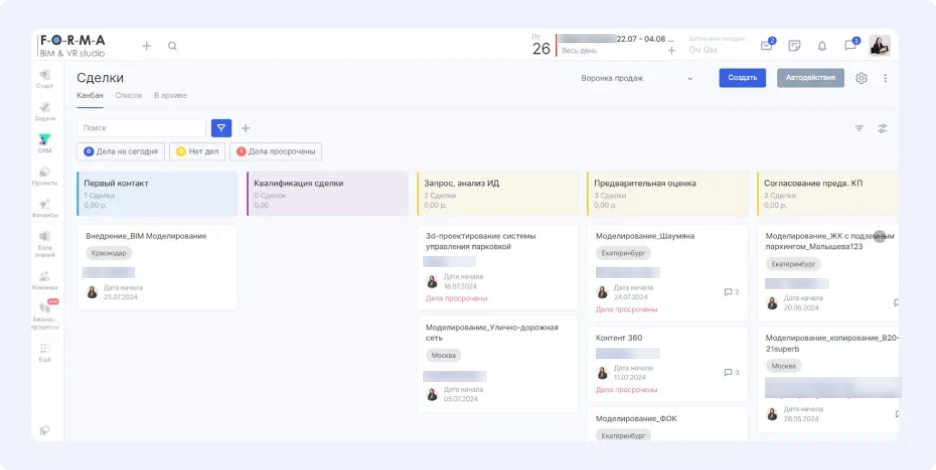Expand the 'Воронка продаж' dropdown
936x470 pixels.
tap(637, 78)
